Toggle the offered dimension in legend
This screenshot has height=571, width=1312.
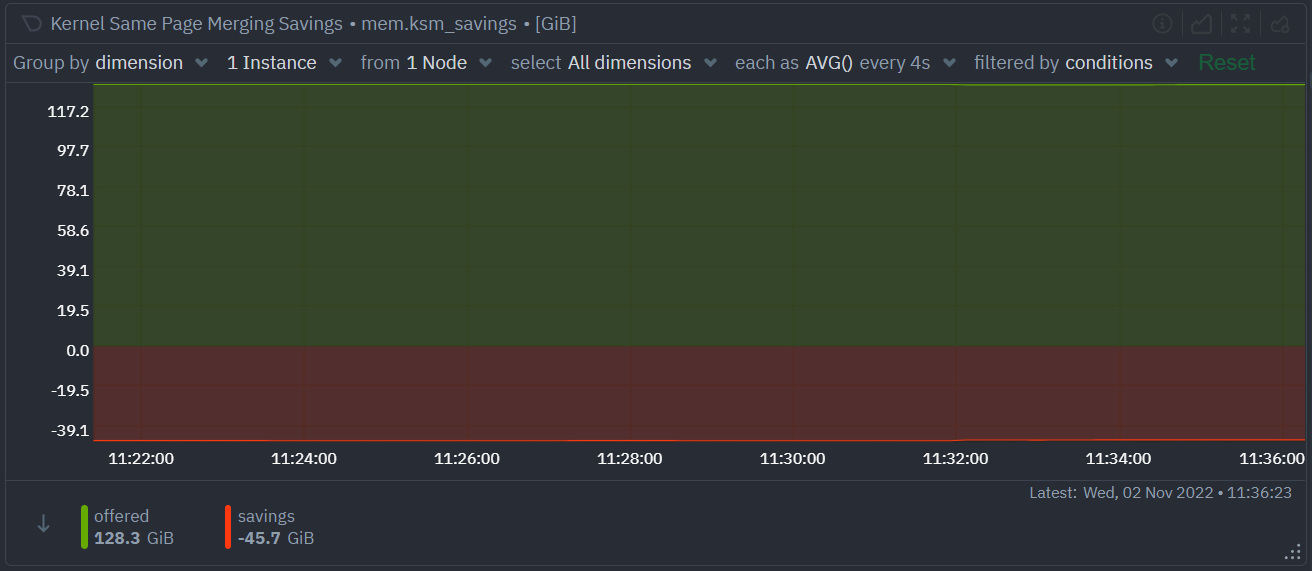(121, 517)
